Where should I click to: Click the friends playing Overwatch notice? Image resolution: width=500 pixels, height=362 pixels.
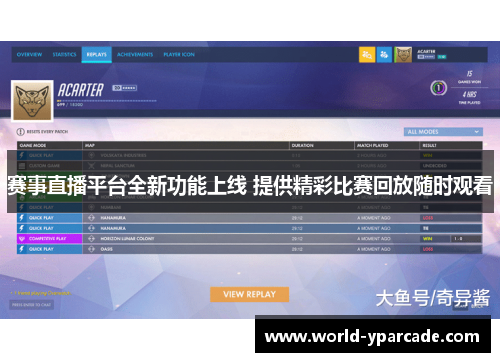click(x=41, y=293)
